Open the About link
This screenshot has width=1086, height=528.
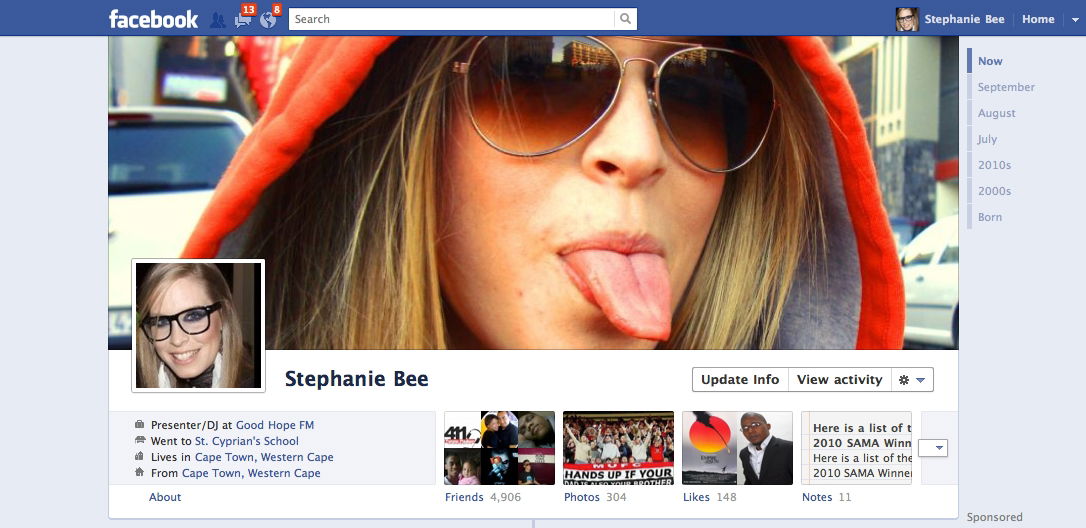165,497
